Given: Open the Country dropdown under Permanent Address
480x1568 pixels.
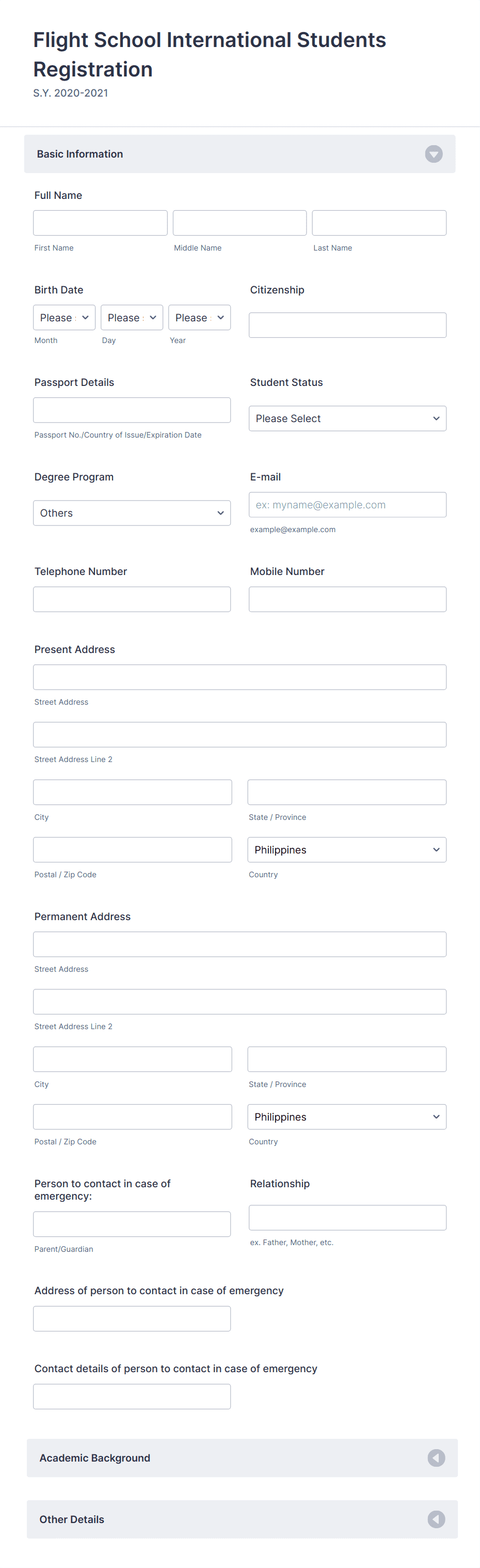Looking at the screenshot, I should click(347, 1116).
